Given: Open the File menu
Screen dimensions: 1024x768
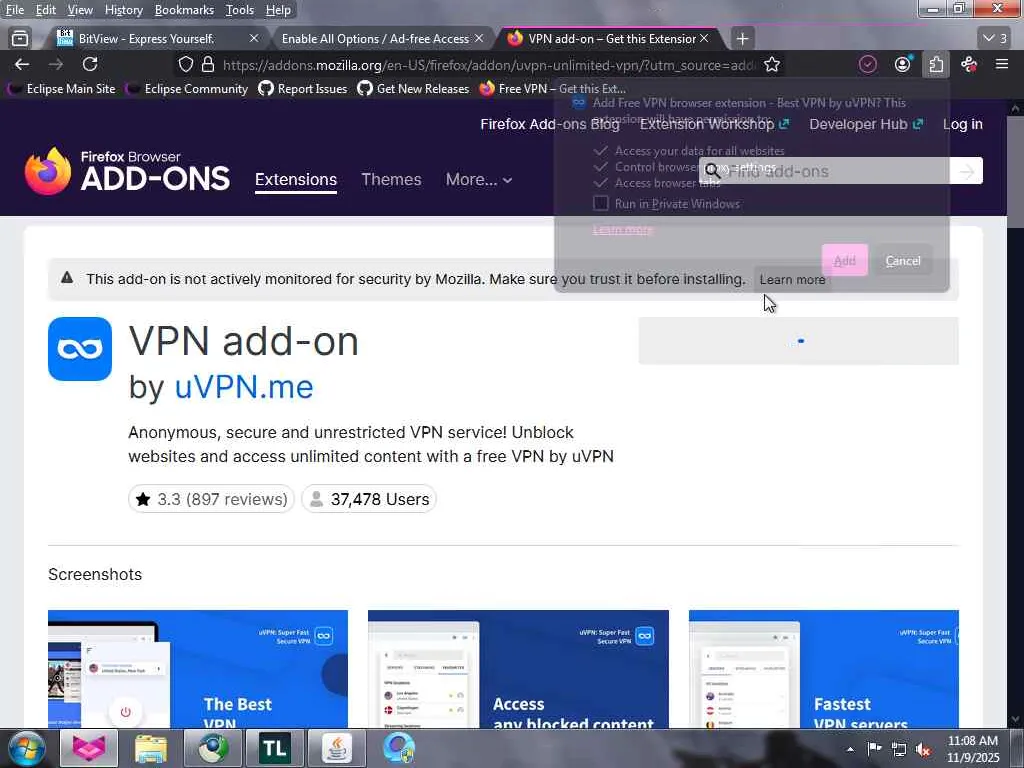Looking at the screenshot, I should 14,10.
